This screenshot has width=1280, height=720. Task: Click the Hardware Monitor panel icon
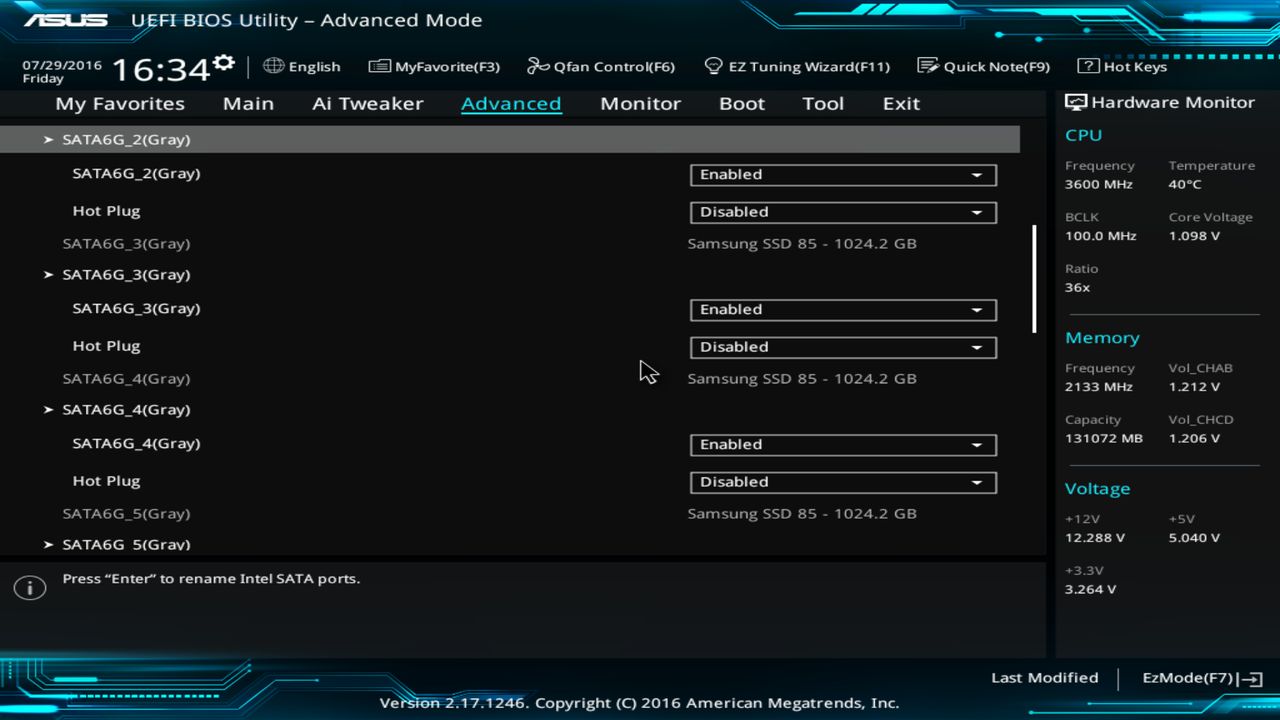(1075, 101)
